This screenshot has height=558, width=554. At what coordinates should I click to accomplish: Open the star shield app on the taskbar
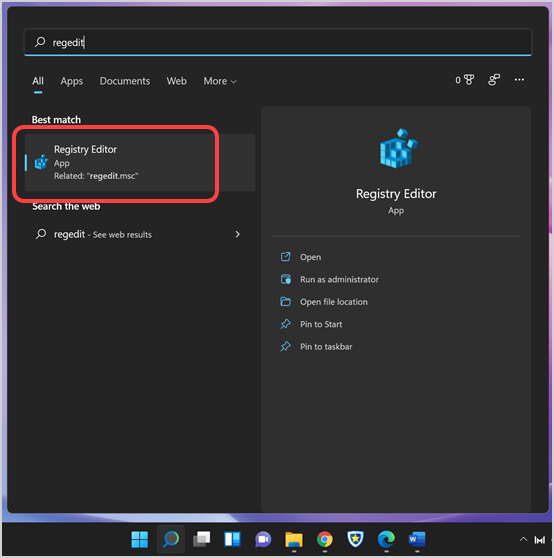[355, 539]
